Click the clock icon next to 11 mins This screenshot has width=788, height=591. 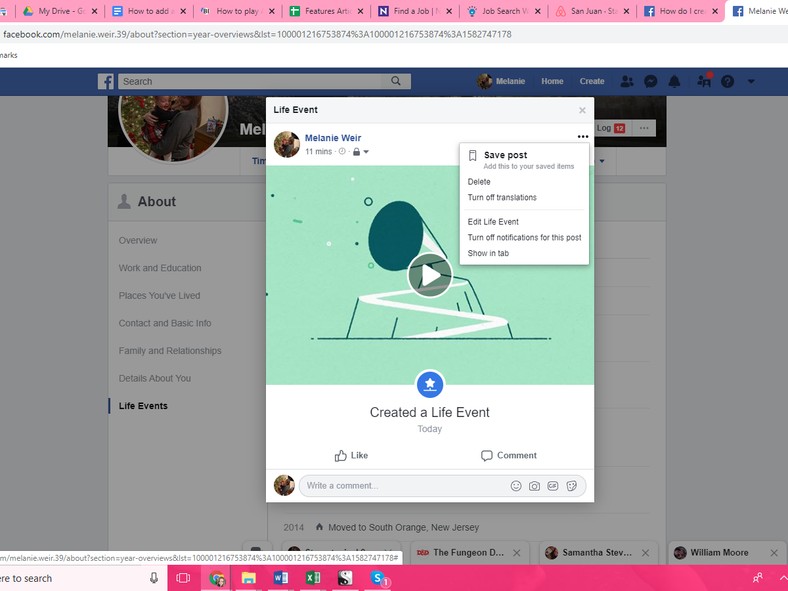(x=342, y=151)
